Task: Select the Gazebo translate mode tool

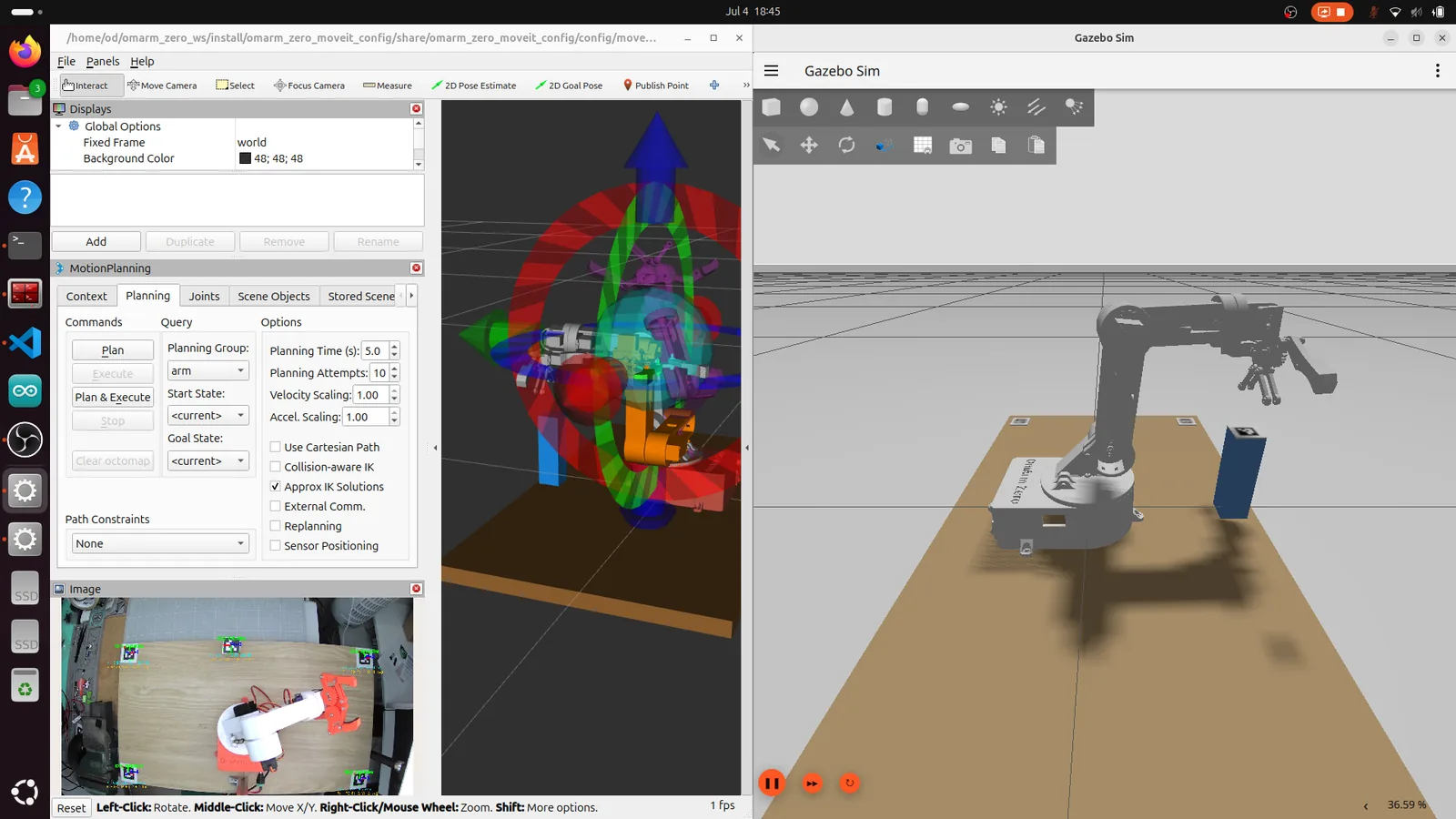Action: click(x=809, y=146)
